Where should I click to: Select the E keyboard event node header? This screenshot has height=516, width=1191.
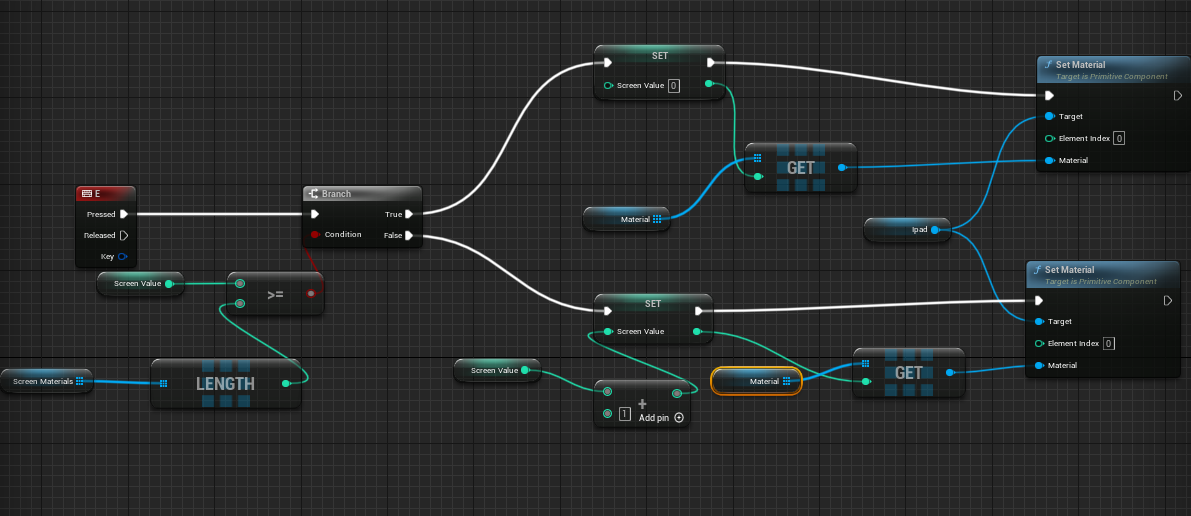[106, 194]
